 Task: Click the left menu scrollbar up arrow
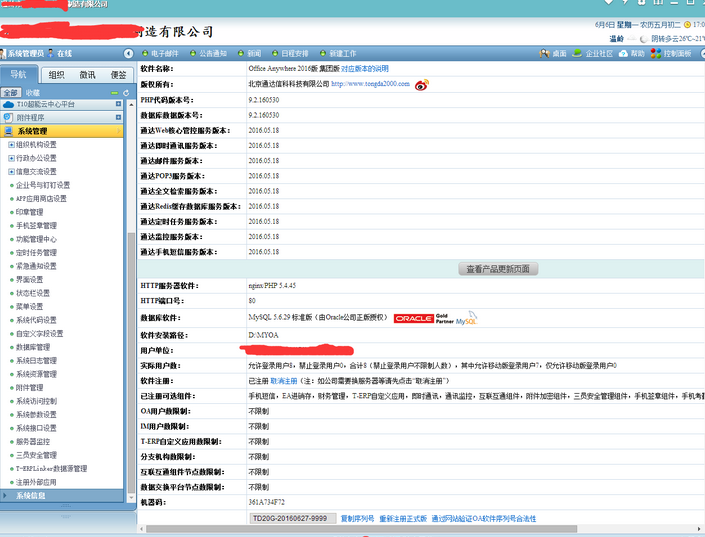(131, 104)
